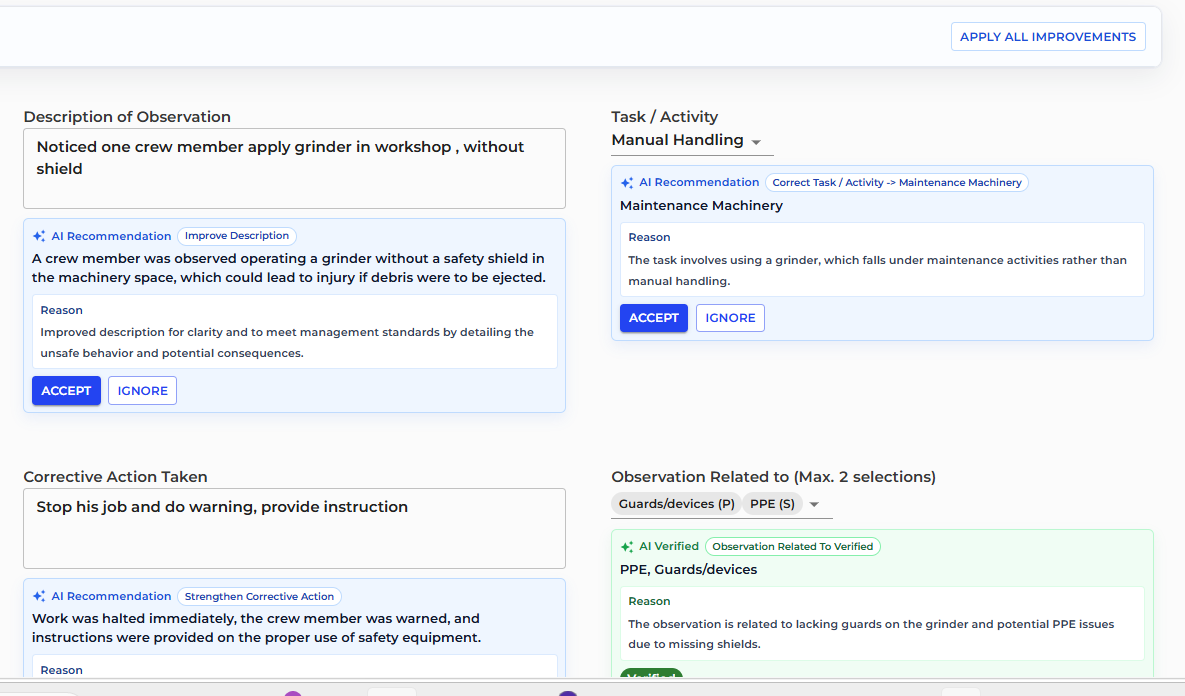This screenshot has width=1185, height=696.
Task: Click AI sparkle icon beside Correct Task / Activity
Action: [x=627, y=183]
